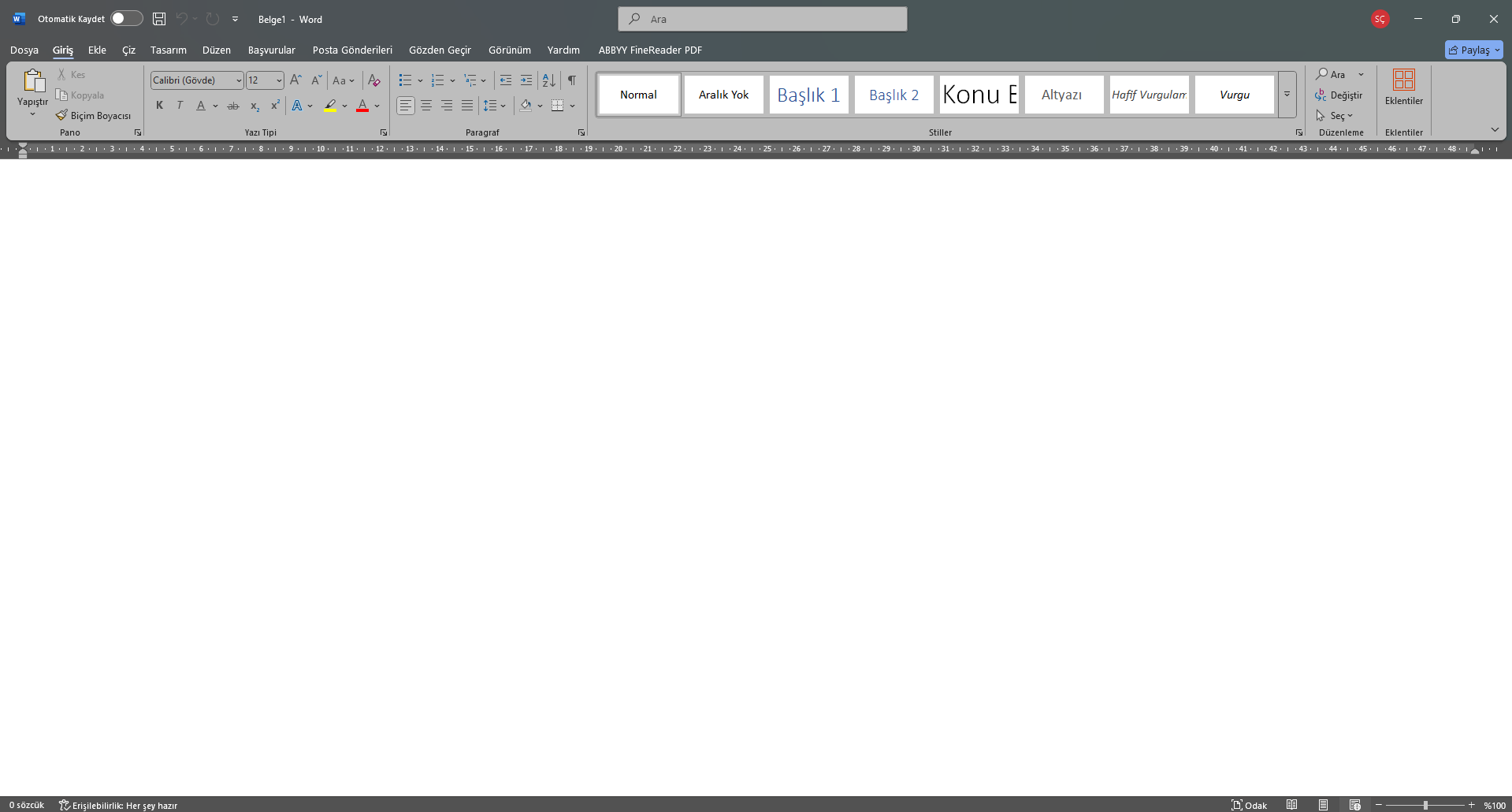Toggle the Otomatik Kaydet switch

click(126, 18)
